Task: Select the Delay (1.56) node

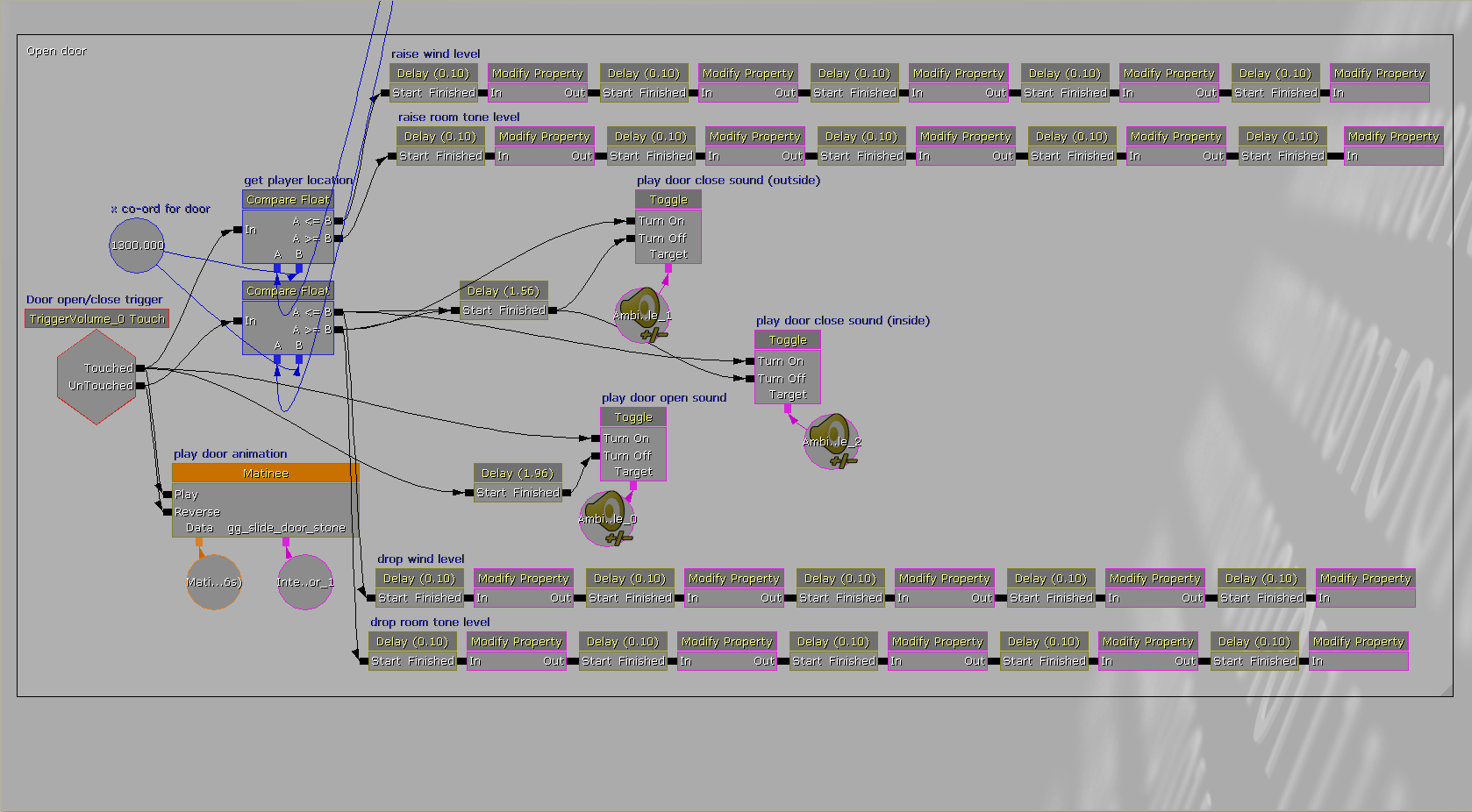Action: (504, 301)
